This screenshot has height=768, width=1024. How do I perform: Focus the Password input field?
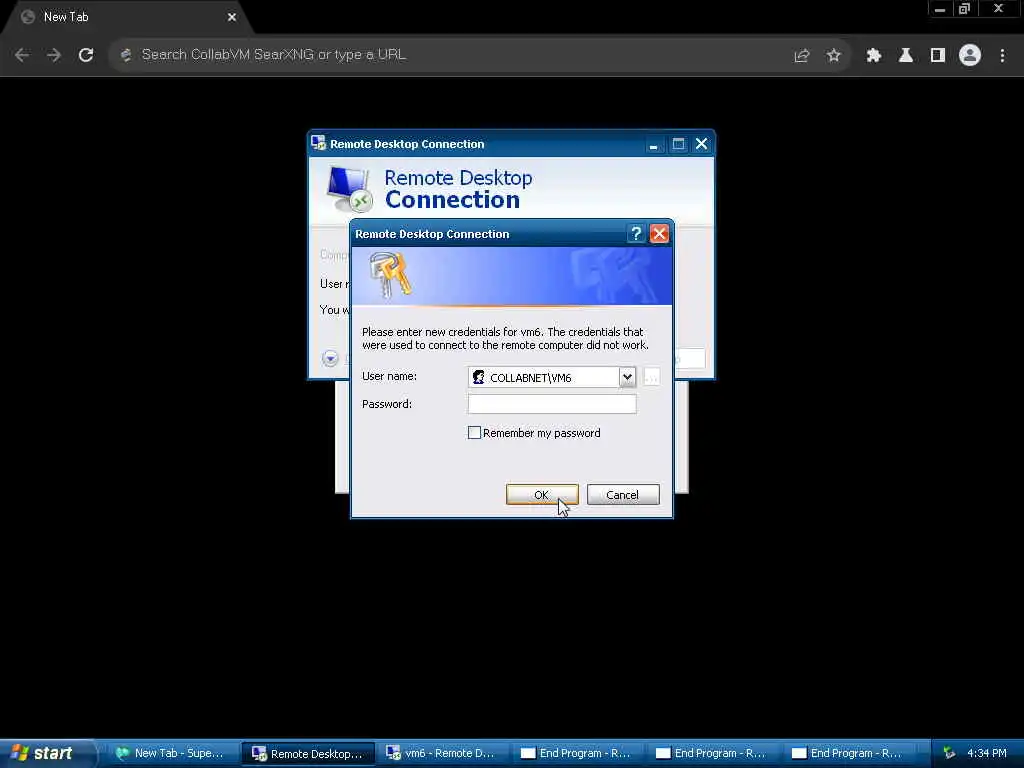pos(552,404)
